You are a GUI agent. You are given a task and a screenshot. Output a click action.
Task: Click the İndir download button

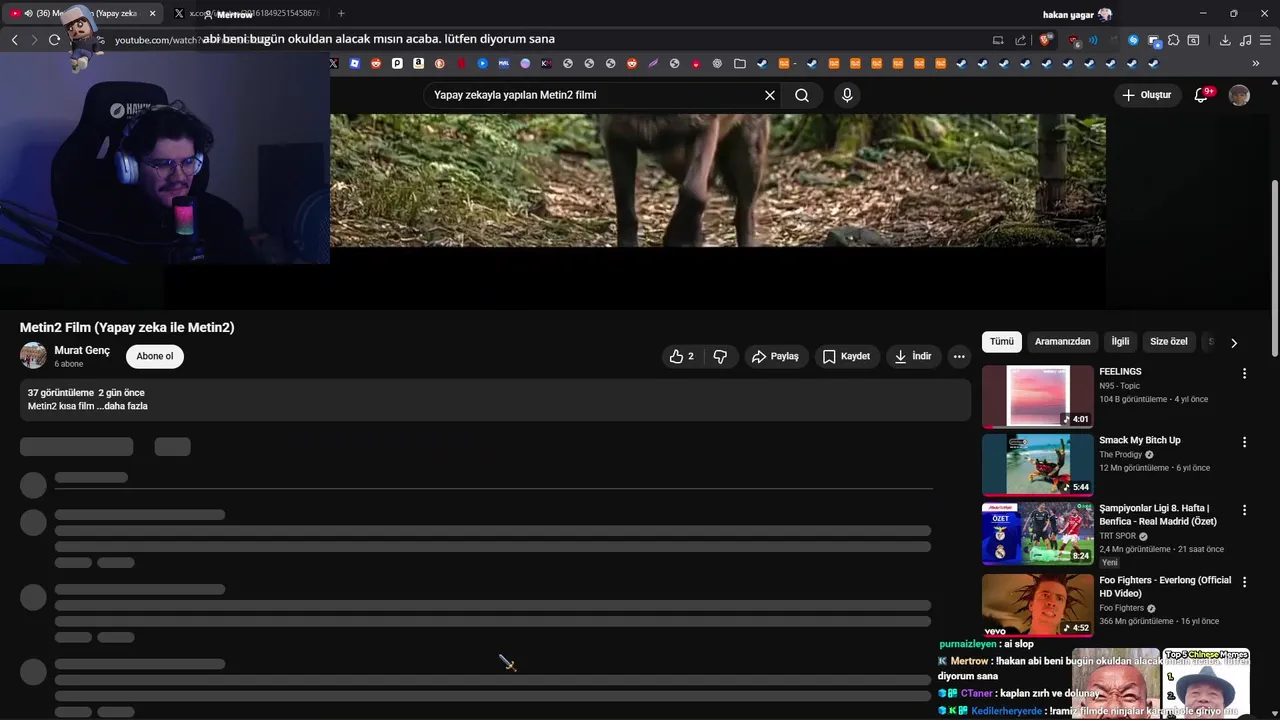(913, 356)
